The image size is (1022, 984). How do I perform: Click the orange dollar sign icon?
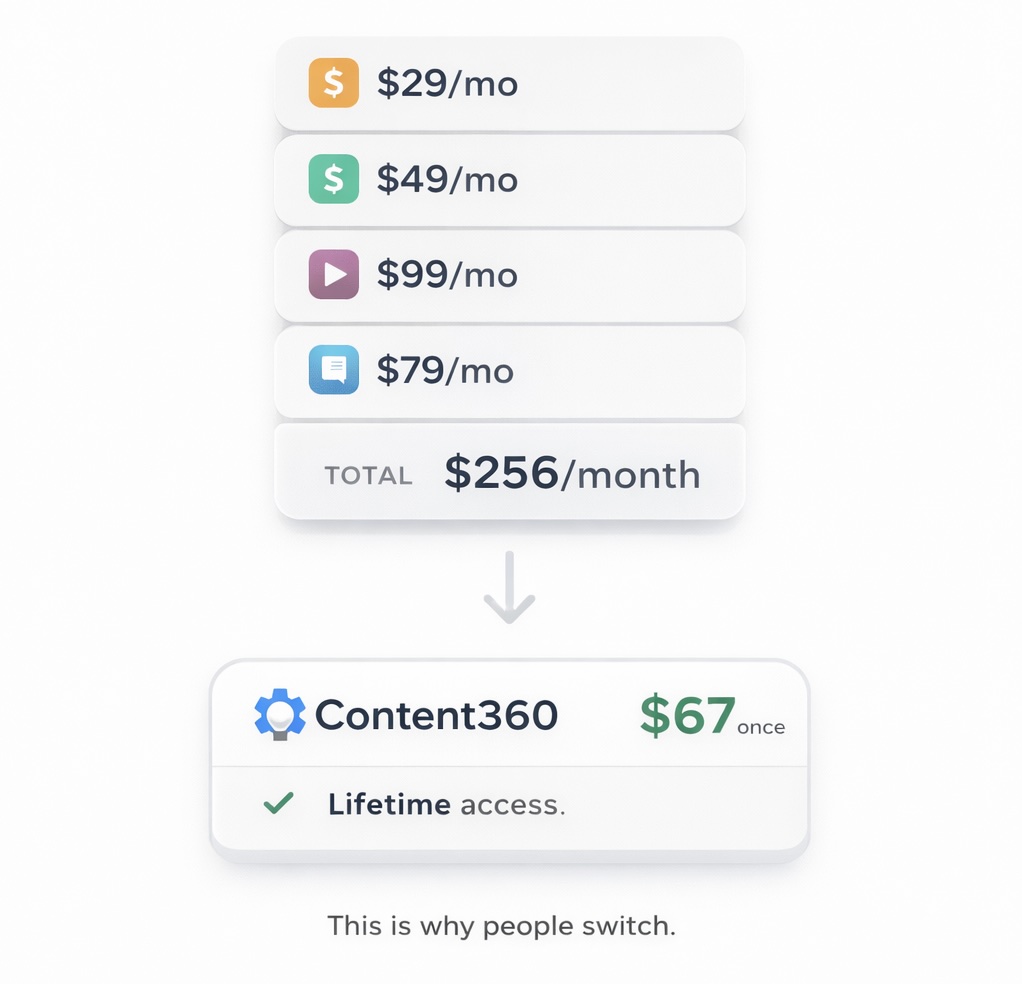(x=334, y=83)
